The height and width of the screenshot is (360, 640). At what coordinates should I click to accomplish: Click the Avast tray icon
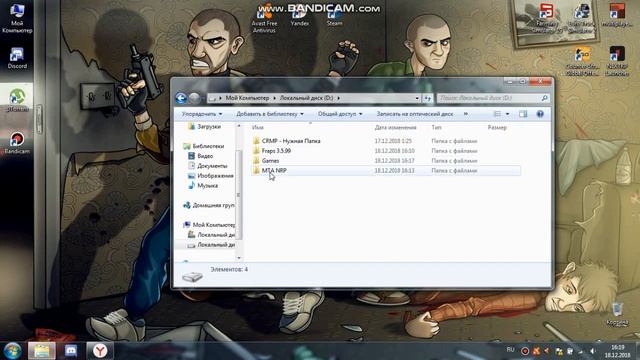pos(536,351)
